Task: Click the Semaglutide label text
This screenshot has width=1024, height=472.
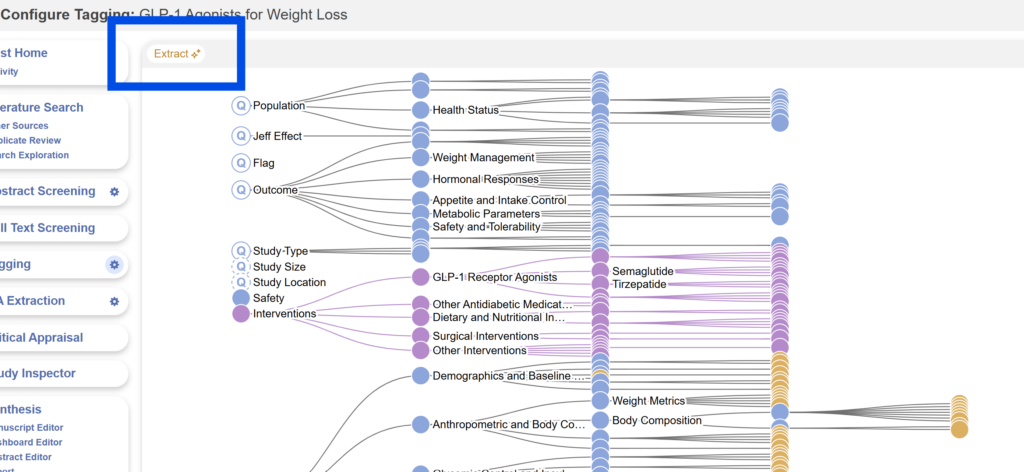Action: [x=643, y=271]
